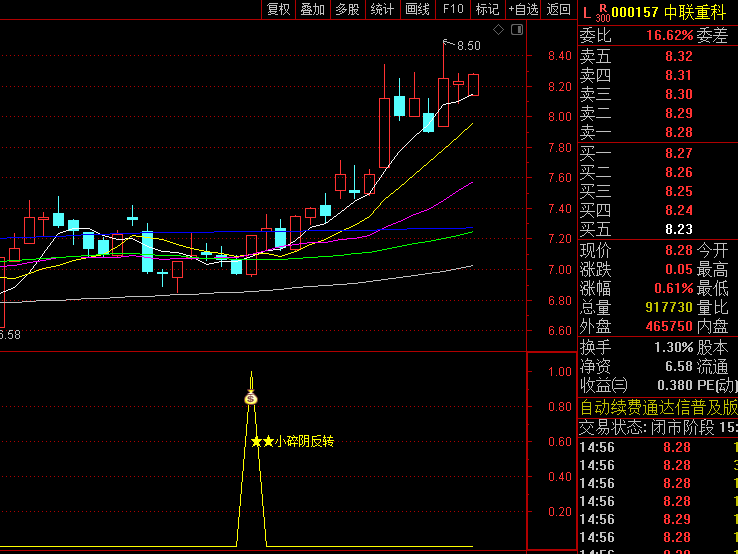Click 交易状态 闭市阶段 status line
Image resolution: width=738 pixels, height=554 pixels.
click(658, 427)
